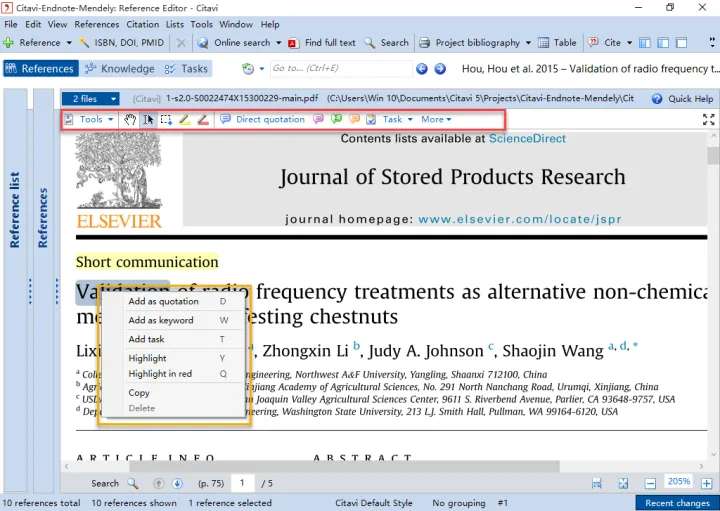
Task: Click the fit-page icon in PDF footer
Action: click(623, 483)
